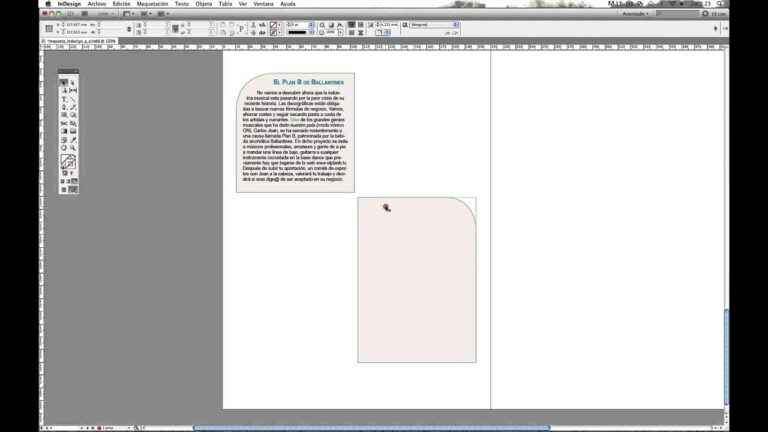Image resolution: width=768 pixels, height=432 pixels.
Task: Open Spotlight search in menu bar
Action: tap(720, 4)
